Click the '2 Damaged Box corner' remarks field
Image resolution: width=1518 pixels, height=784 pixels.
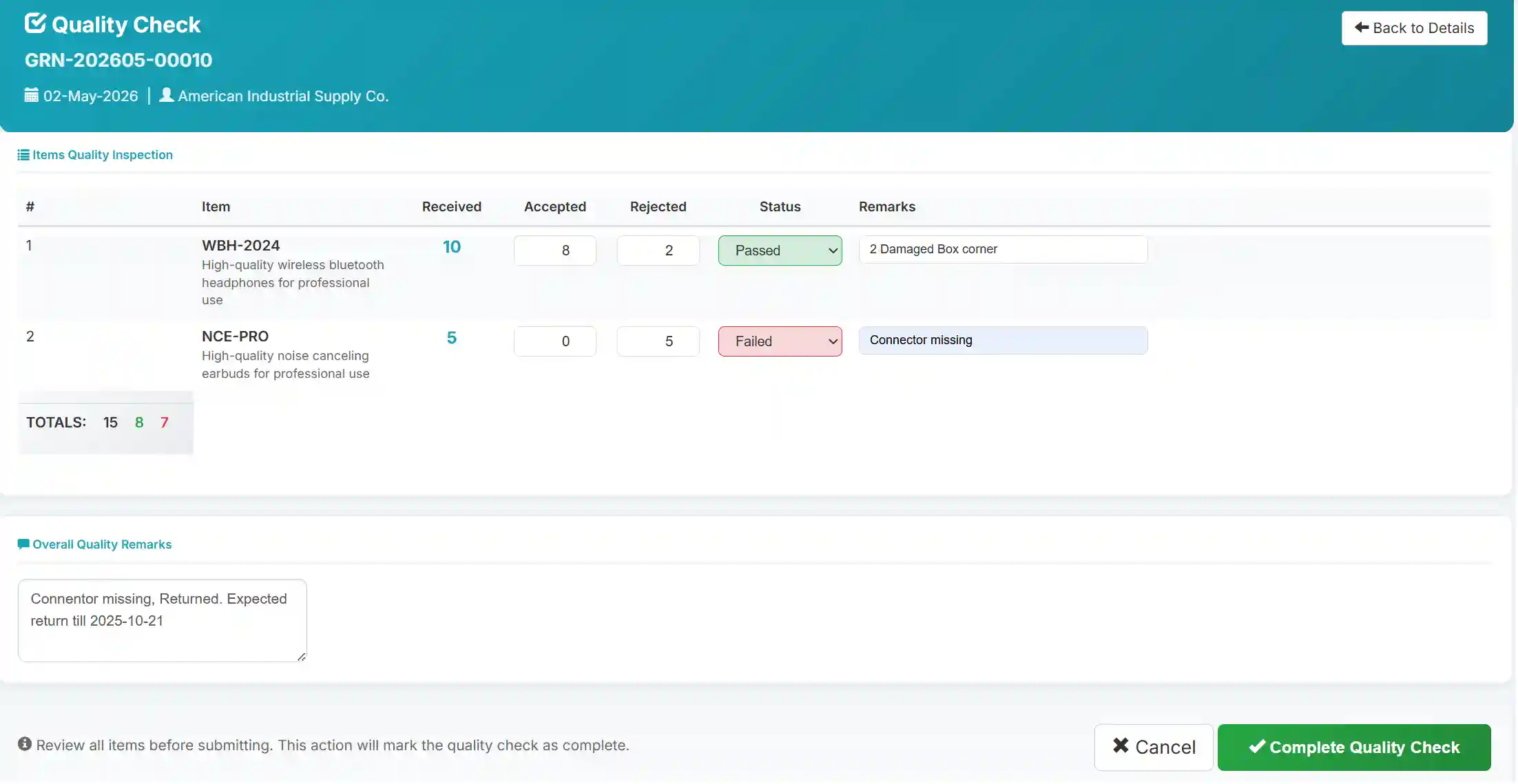pos(1003,249)
